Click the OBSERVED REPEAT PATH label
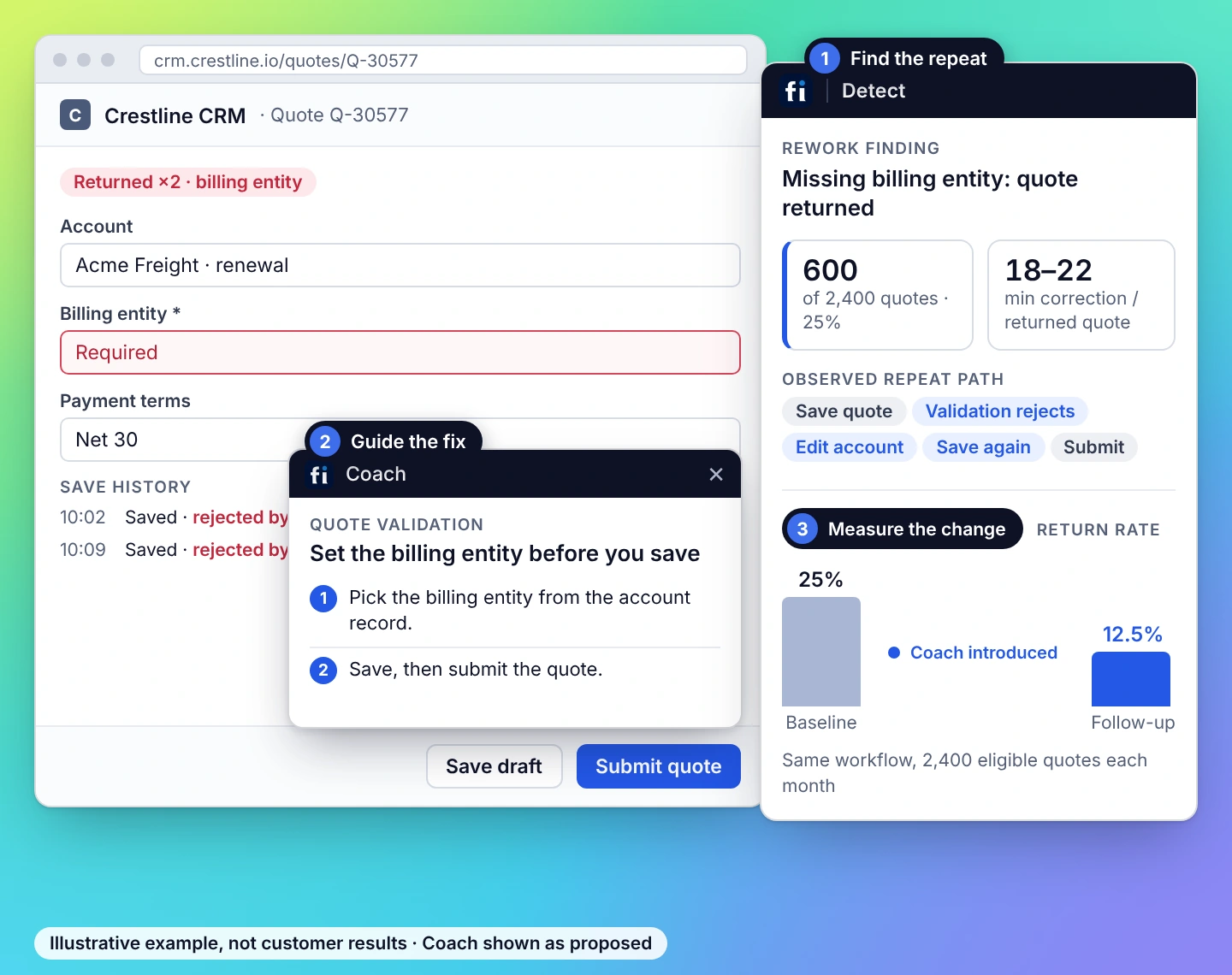This screenshot has width=1232, height=975. [893, 379]
